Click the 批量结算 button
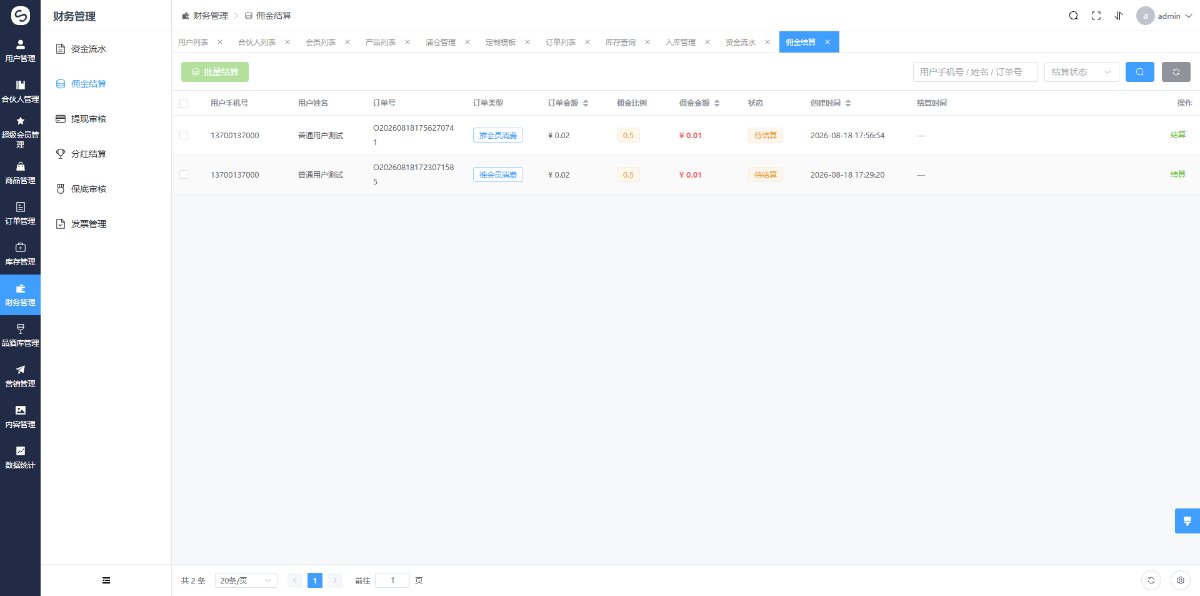The width and height of the screenshot is (1200, 596). [215, 72]
